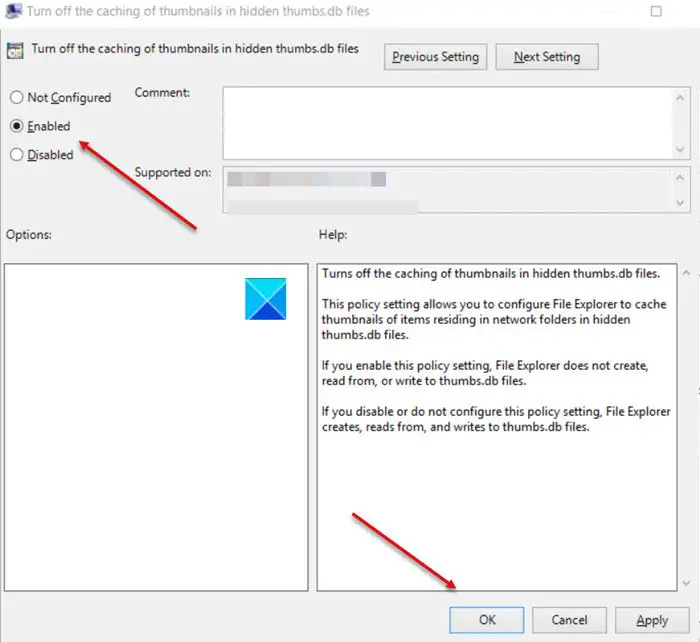Select the Enabled radio button
Image resolution: width=700 pixels, height=642 pixels.
click(17, 126)
